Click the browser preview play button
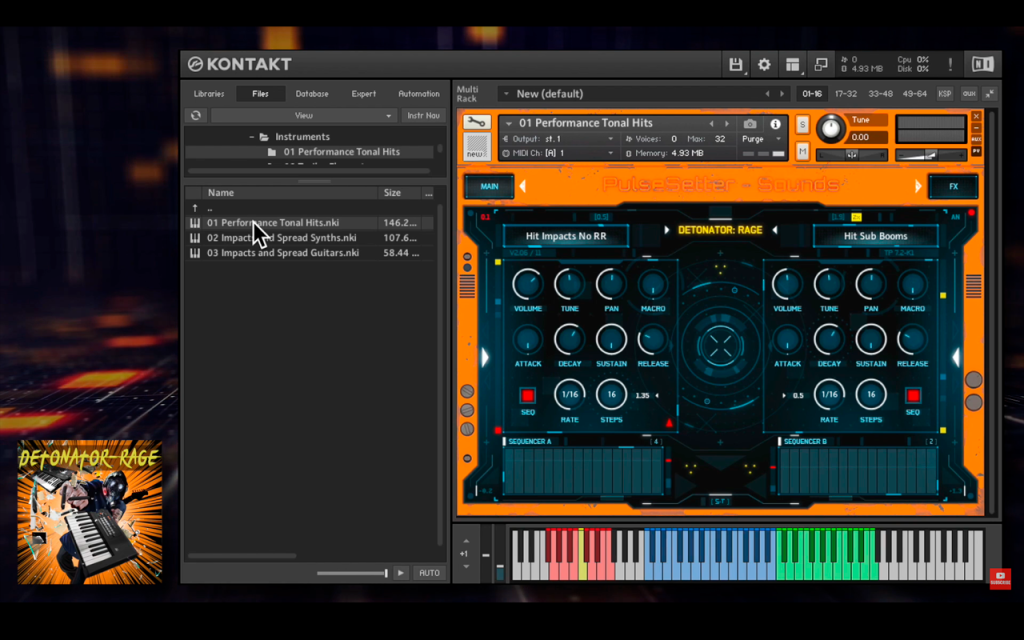Screen dimensions: 1024x640 pyautogui.click(x=401, y=573)
